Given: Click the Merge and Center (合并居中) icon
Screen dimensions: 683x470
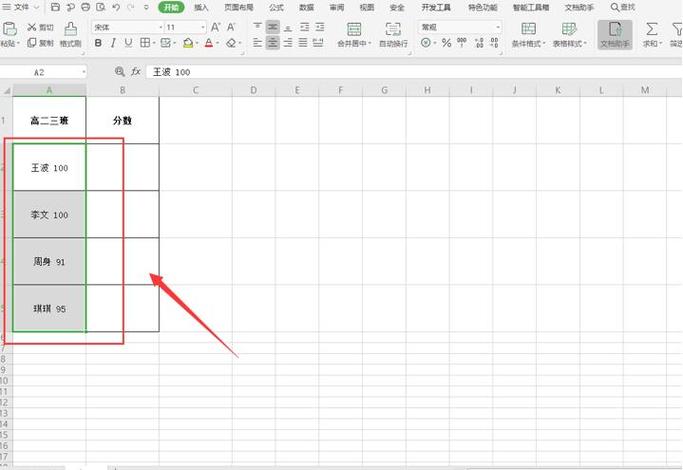Looking at the screenshot, I should click(x=354, y=29).
